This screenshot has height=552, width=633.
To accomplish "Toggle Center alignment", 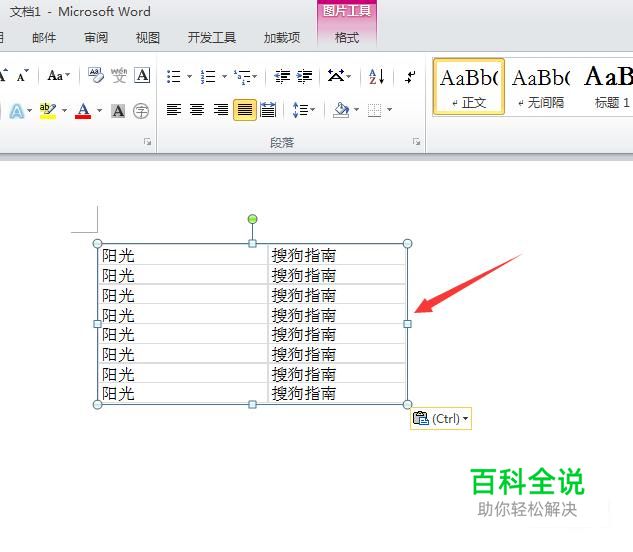I will tap(197, 110).
